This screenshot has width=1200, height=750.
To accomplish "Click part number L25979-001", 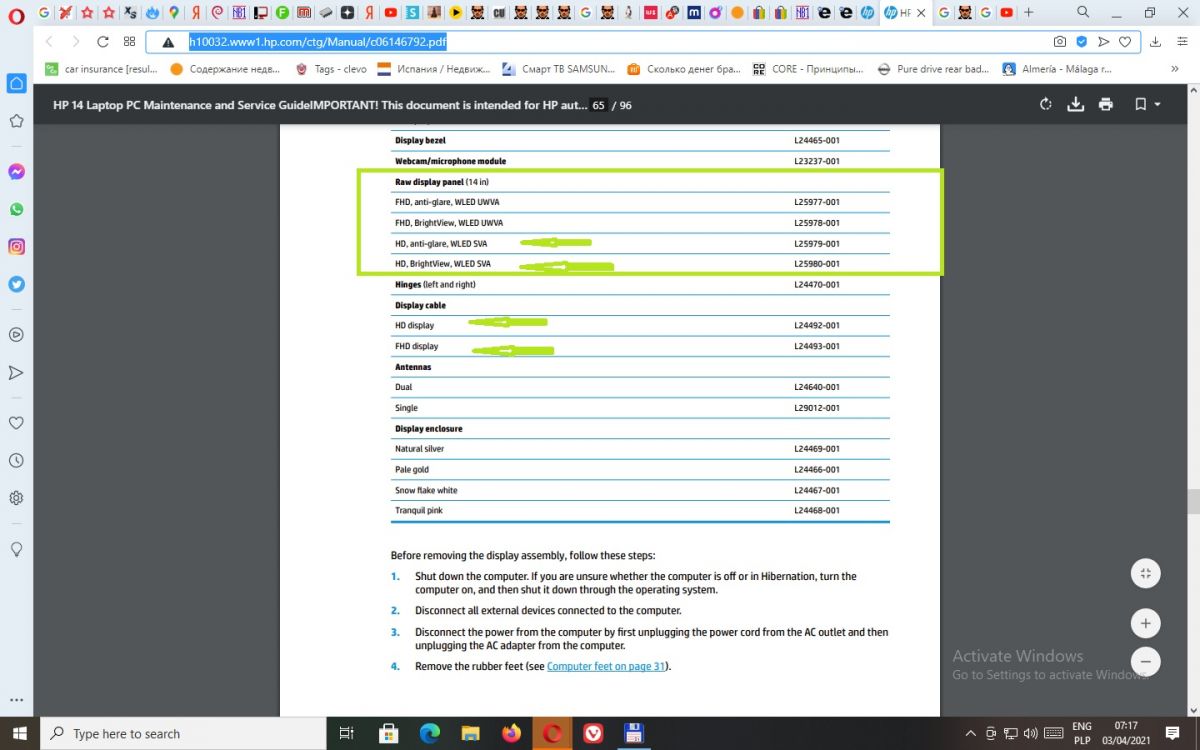I will 817,243.
